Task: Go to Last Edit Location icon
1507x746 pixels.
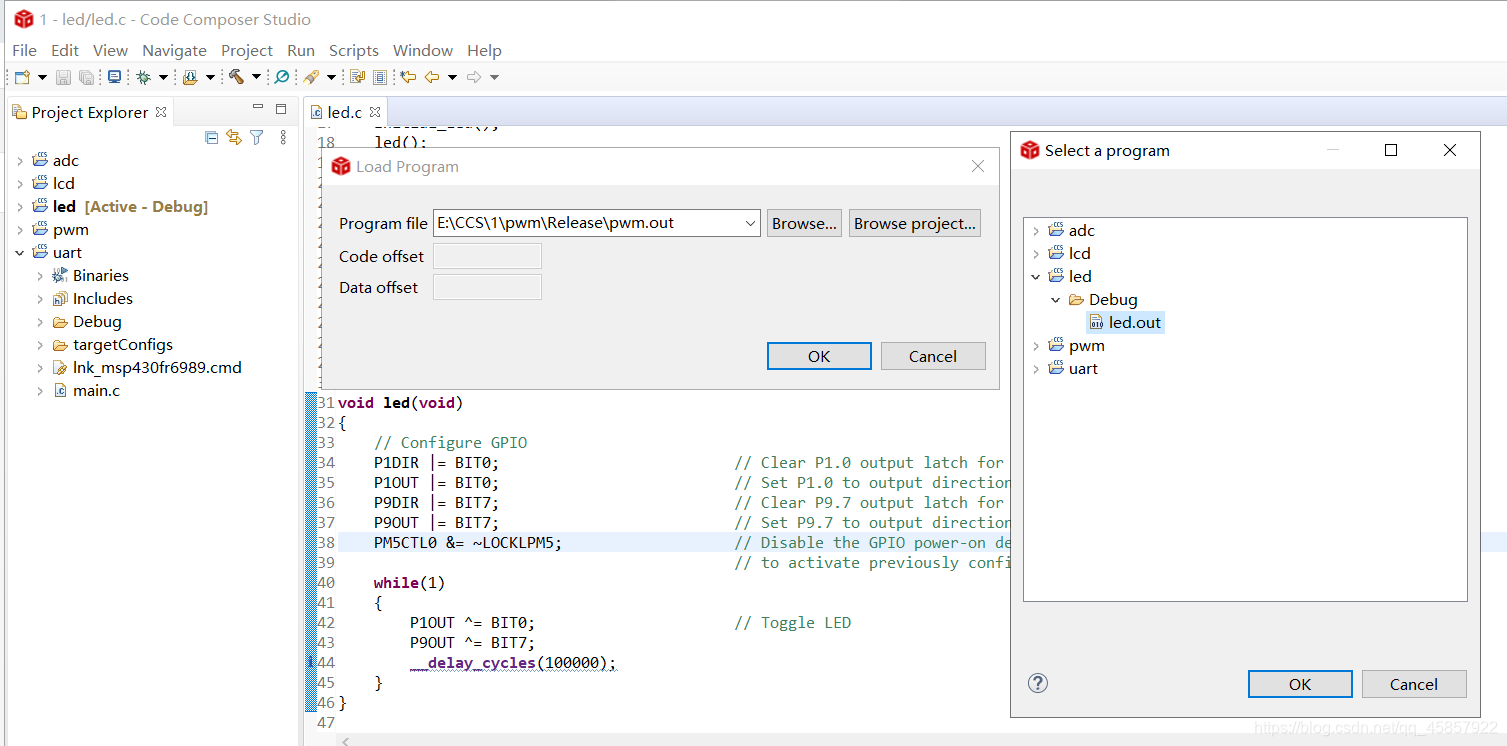Action: click(408, 77)
